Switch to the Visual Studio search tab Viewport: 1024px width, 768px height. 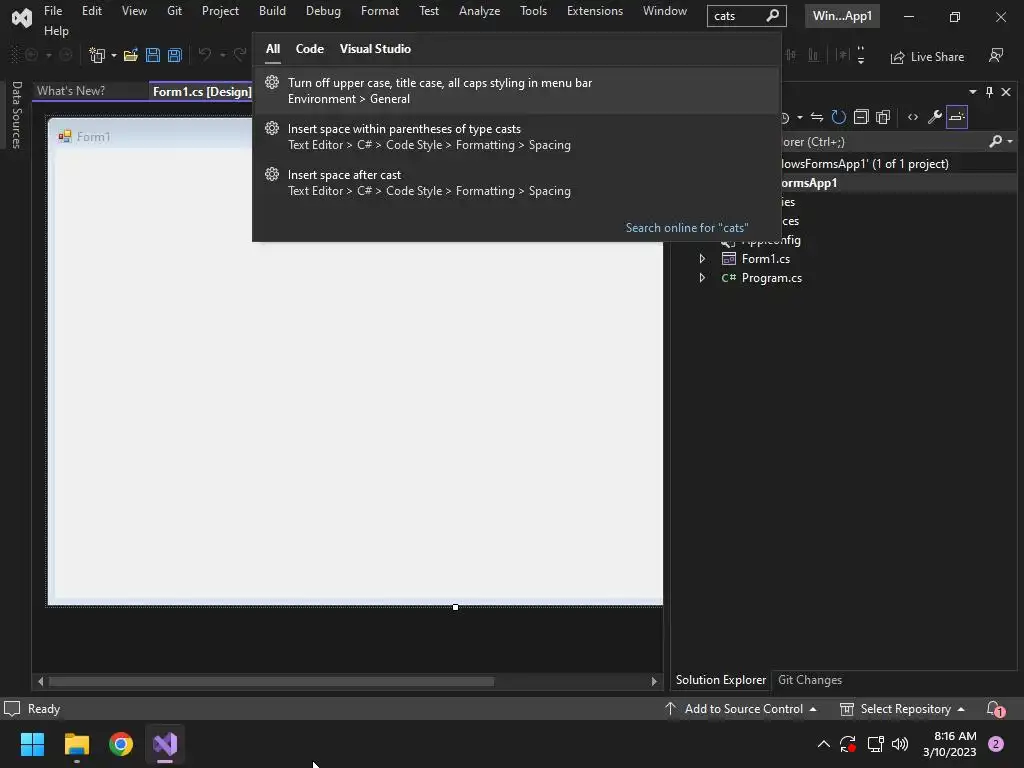(375, 49)
